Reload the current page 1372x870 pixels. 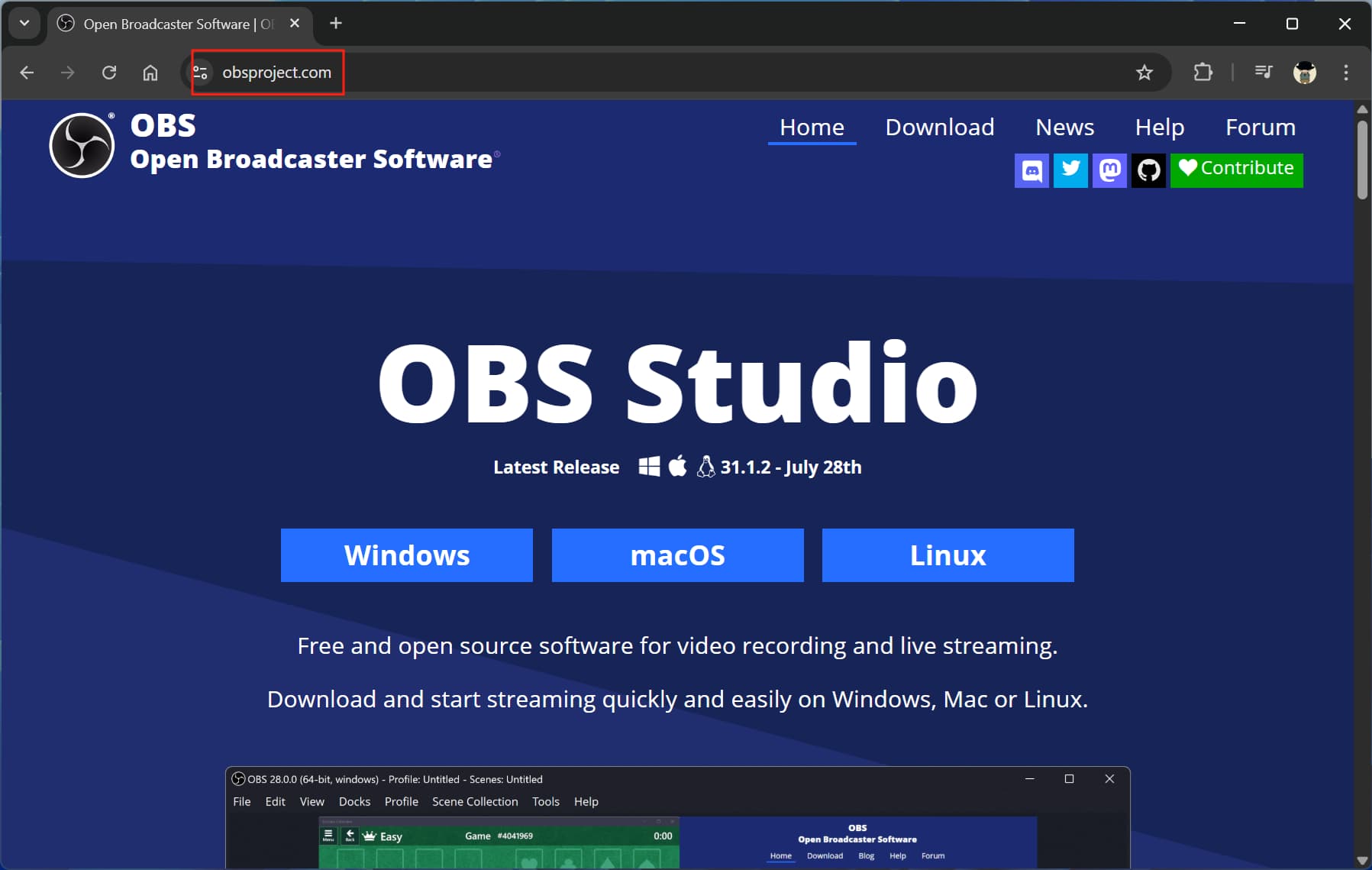click(109, 73)
